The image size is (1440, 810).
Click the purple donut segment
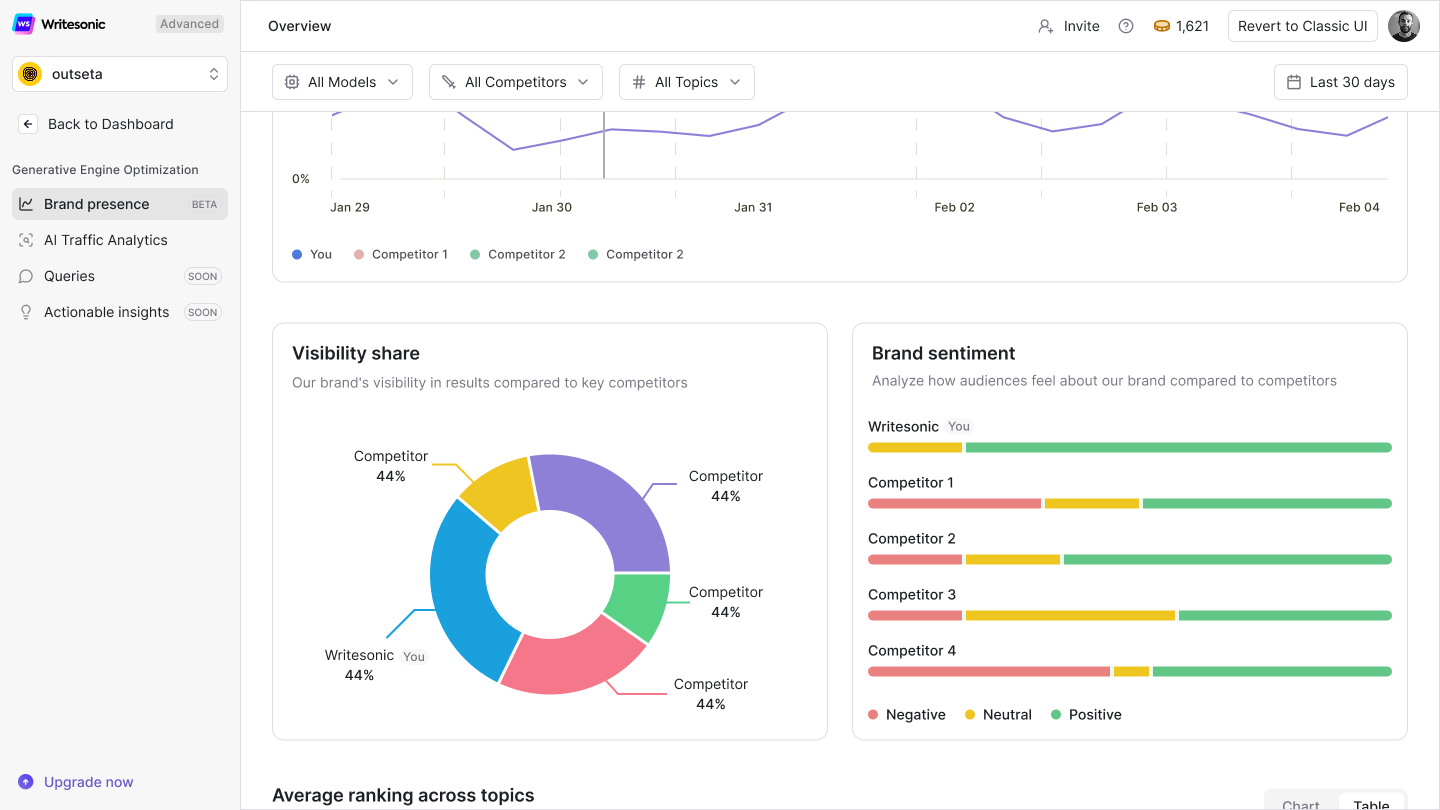coord(612,505)
